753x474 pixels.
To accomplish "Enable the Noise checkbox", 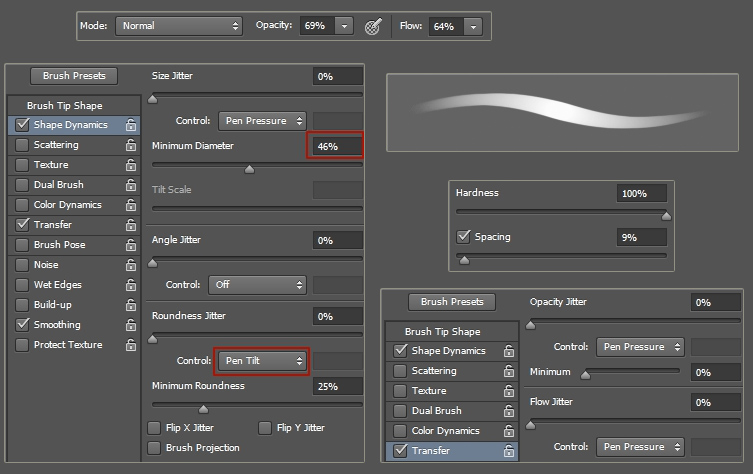I will tap(22, 265).
